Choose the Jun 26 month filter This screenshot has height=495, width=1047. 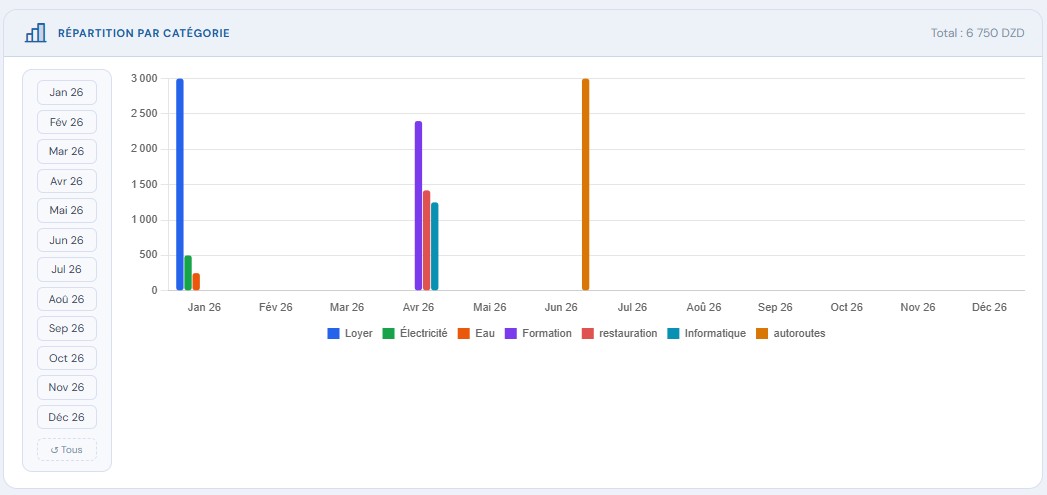coord(67,240)
